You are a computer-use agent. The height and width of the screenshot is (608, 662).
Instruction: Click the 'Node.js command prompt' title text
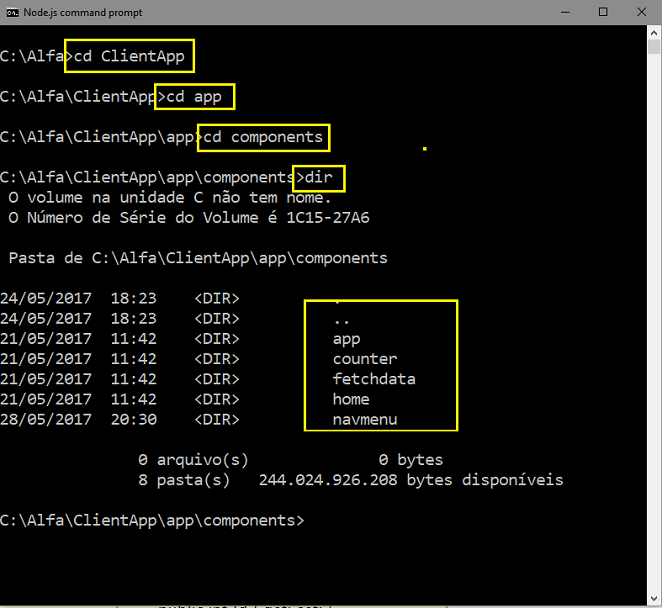pos(83,13)
